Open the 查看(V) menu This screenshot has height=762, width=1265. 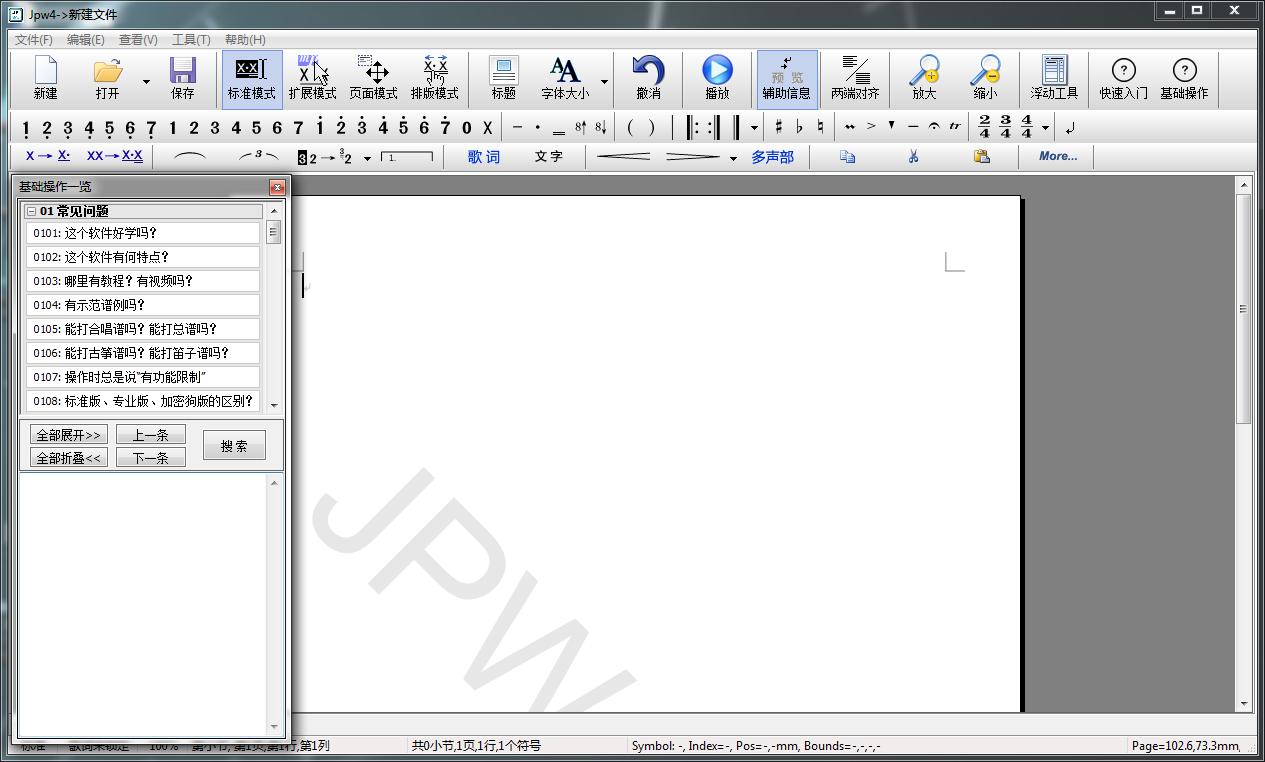pos(138,40)
